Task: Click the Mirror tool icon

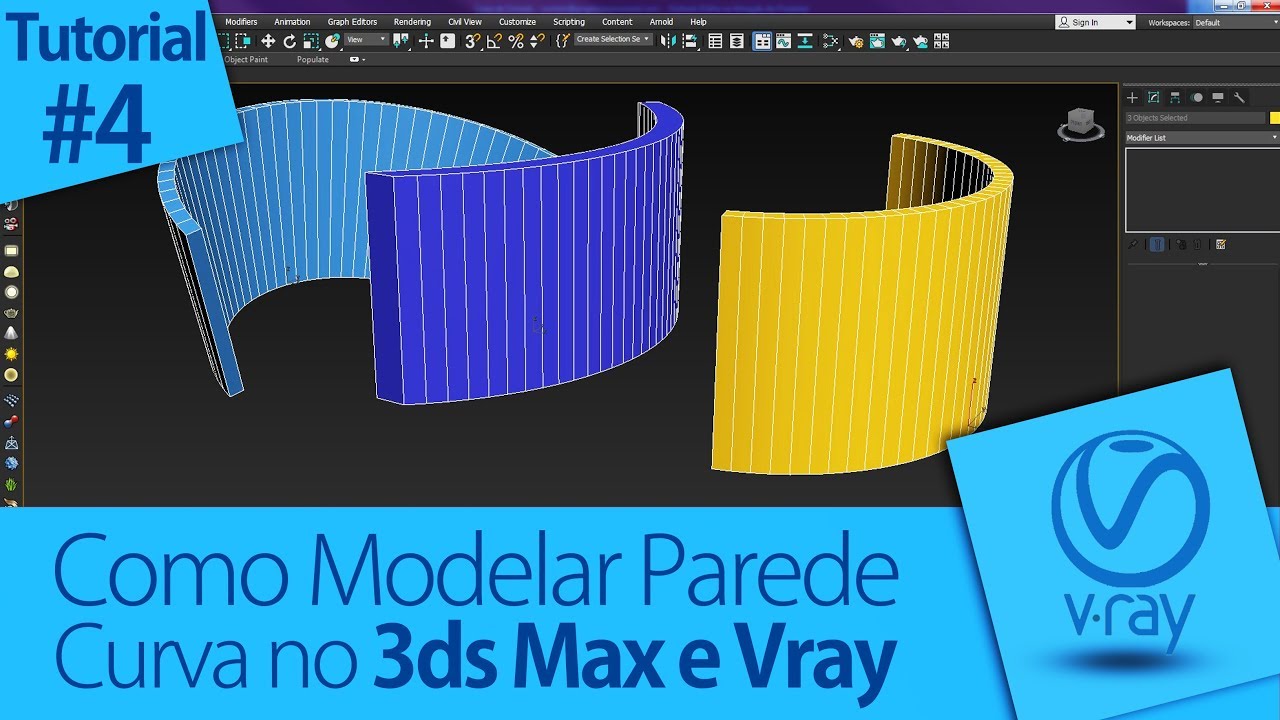Action: tap(668, 41)
